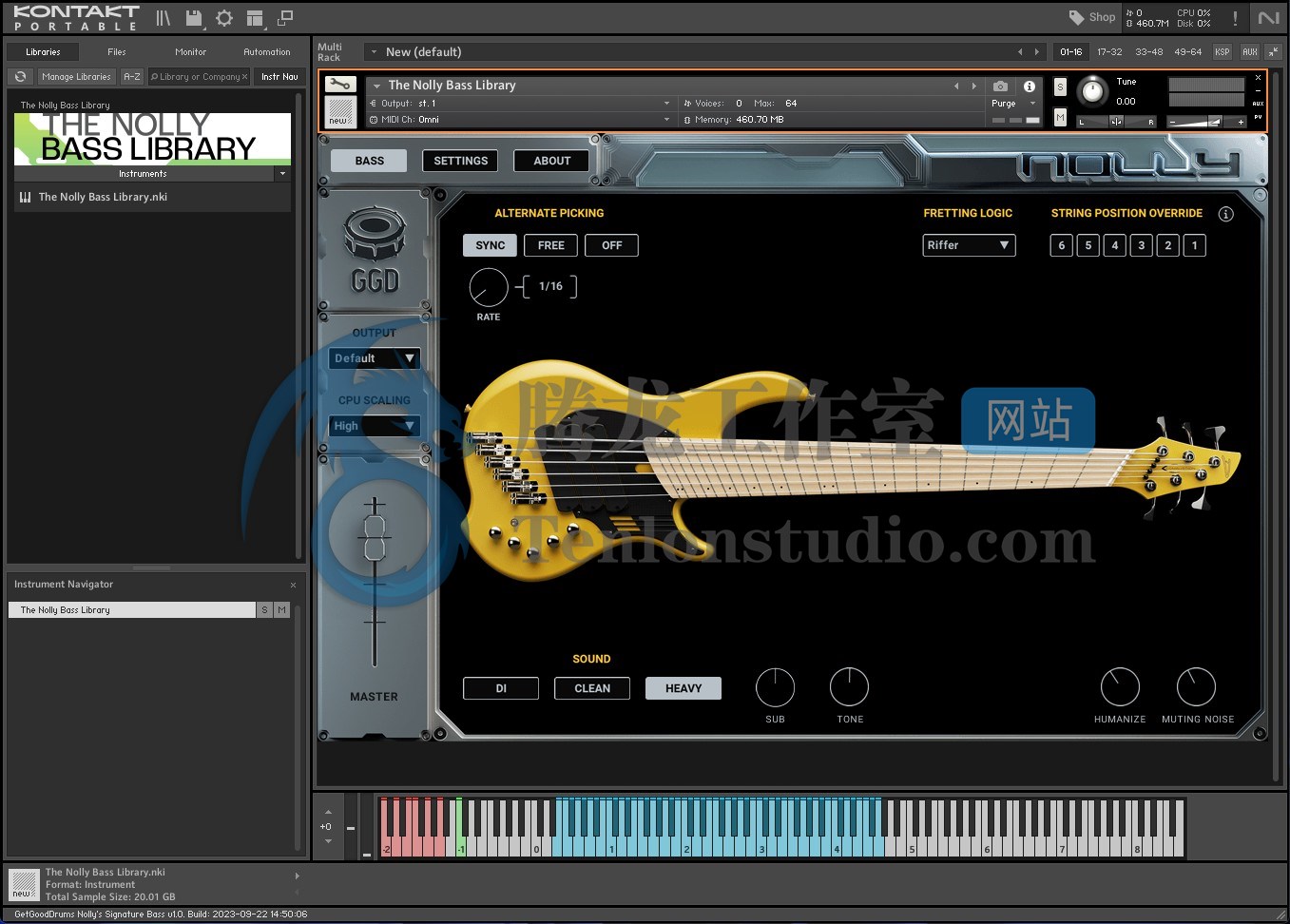Take a snapshot with camera icon
Screen dimensions: 1290x924
(1000, 86)
